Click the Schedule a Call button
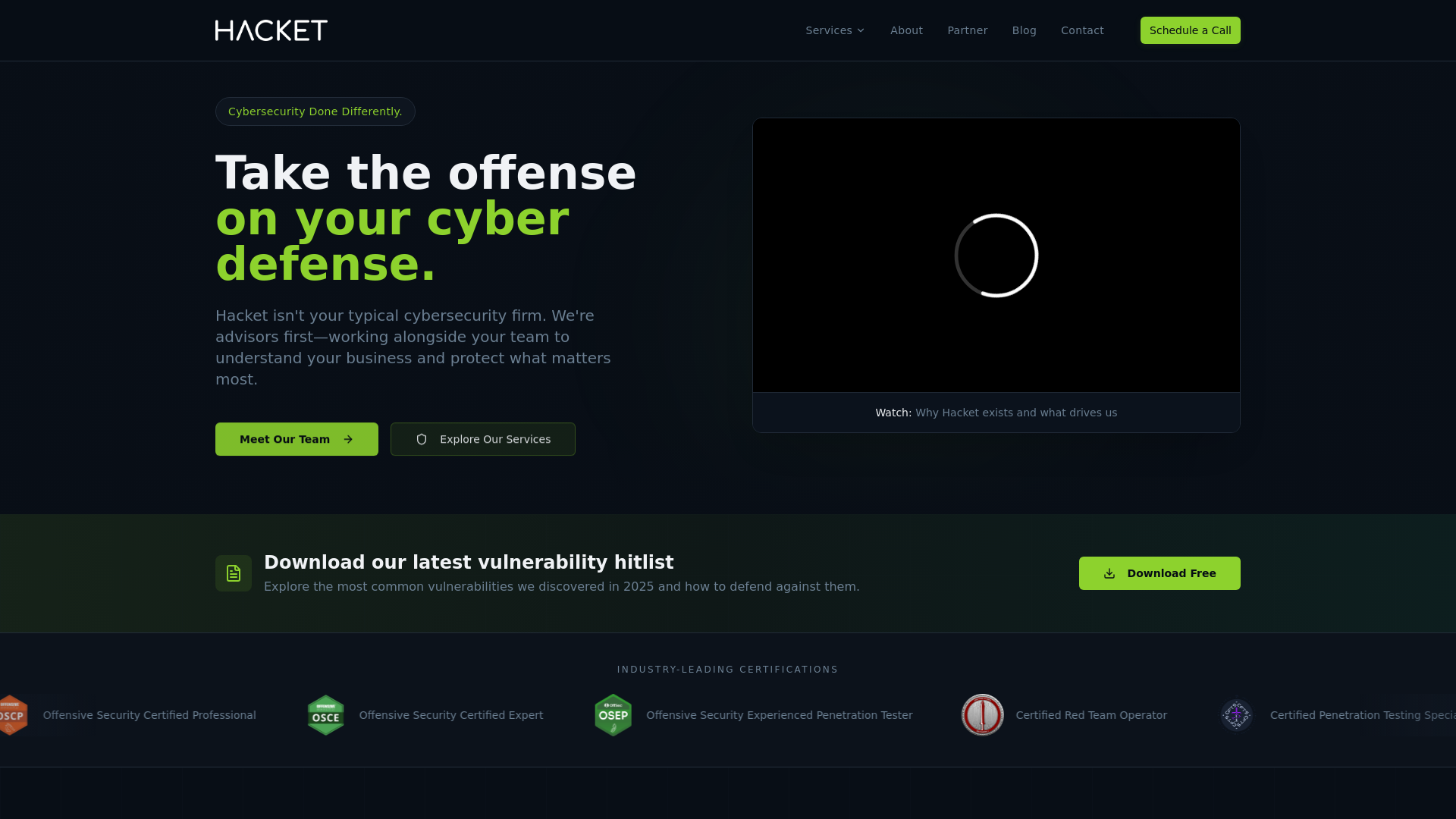This screenshot has height=819, width=1456. click(x=1190, y=30)
